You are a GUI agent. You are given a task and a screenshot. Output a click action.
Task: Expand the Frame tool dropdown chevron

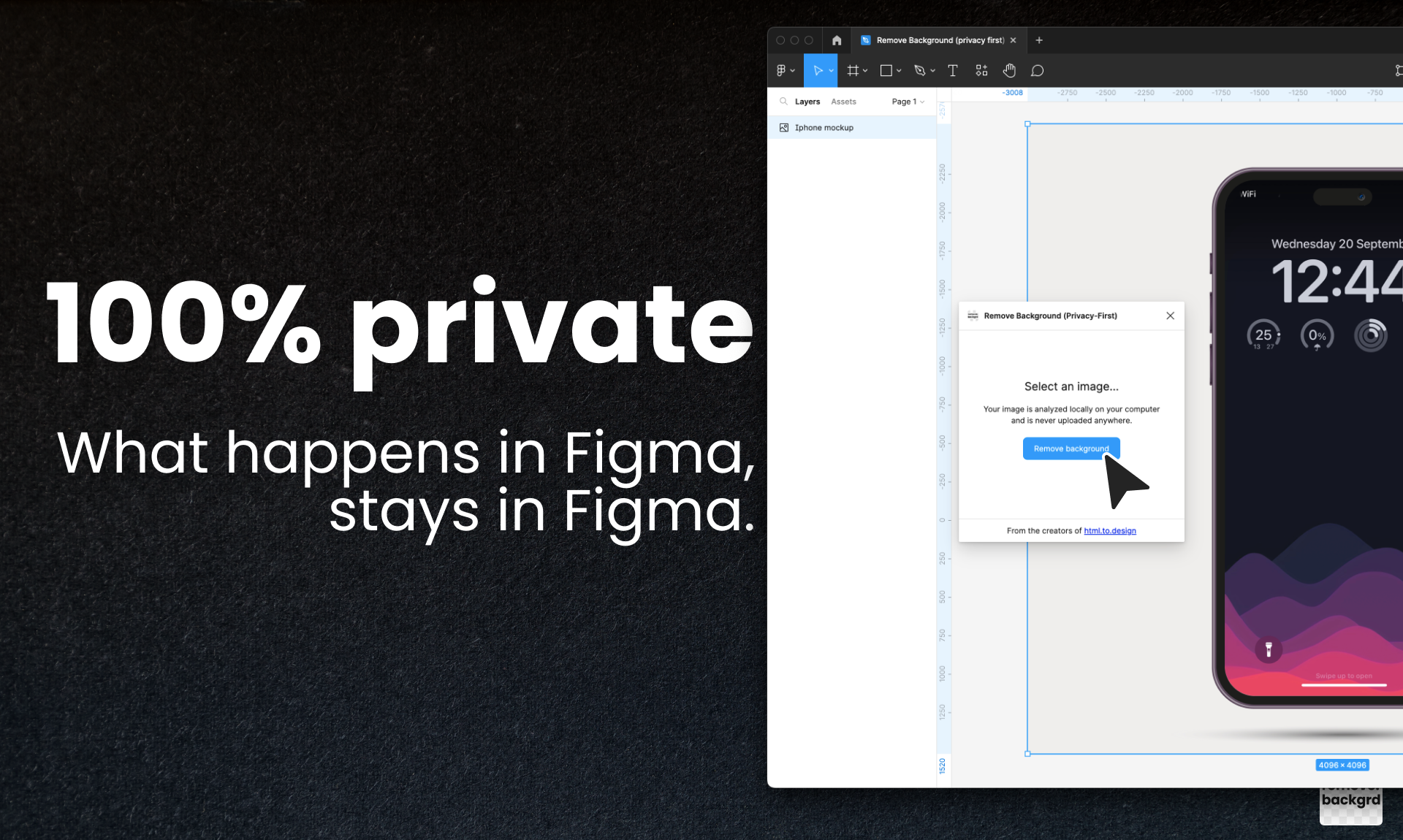pos(865,71)
